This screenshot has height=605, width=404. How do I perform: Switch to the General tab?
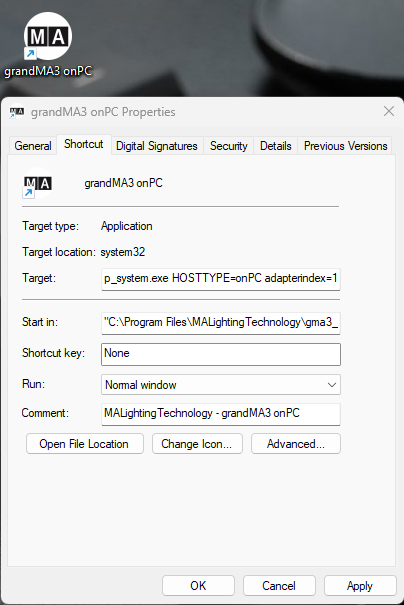click(33, 146)
